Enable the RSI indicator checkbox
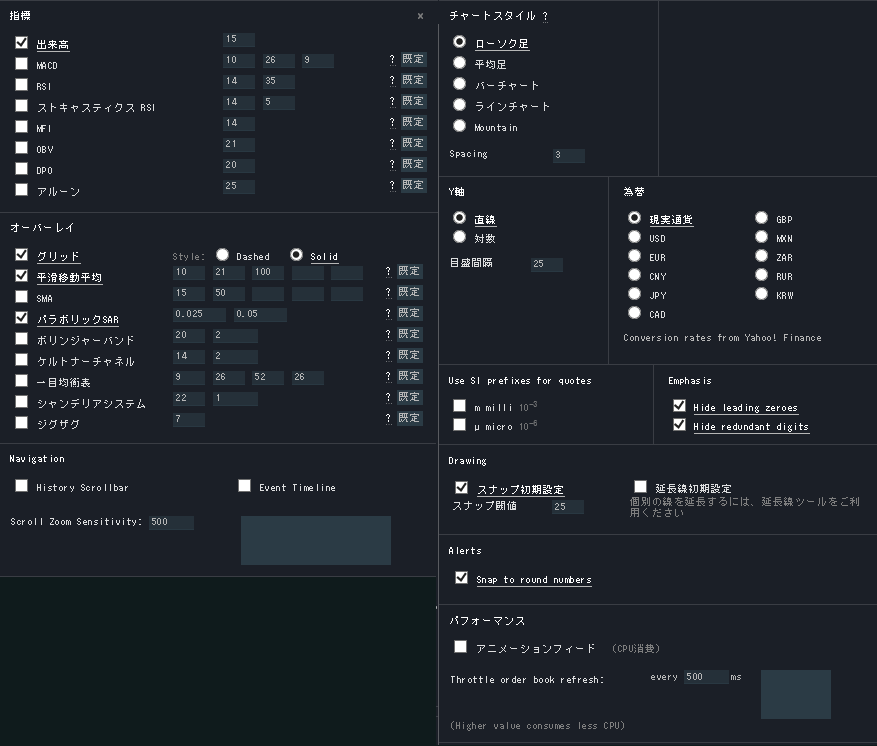The width and height of the screenshot is (877, 746). pyautogui.click(x=22, y=85)
